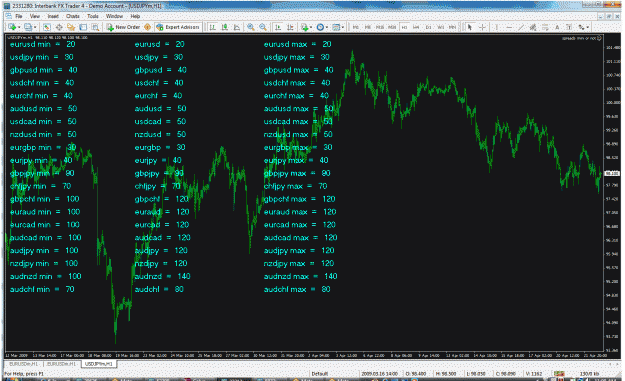Click the 'audchf min = 70' label

[x=42, y=289]
